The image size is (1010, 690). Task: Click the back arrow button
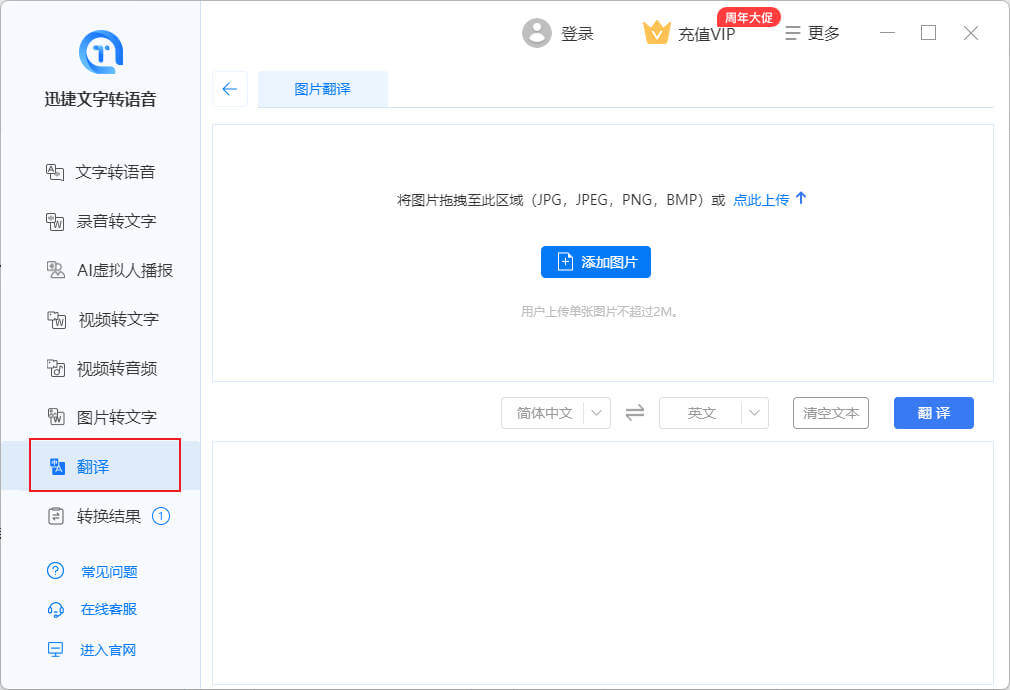[x=229, y=89]
